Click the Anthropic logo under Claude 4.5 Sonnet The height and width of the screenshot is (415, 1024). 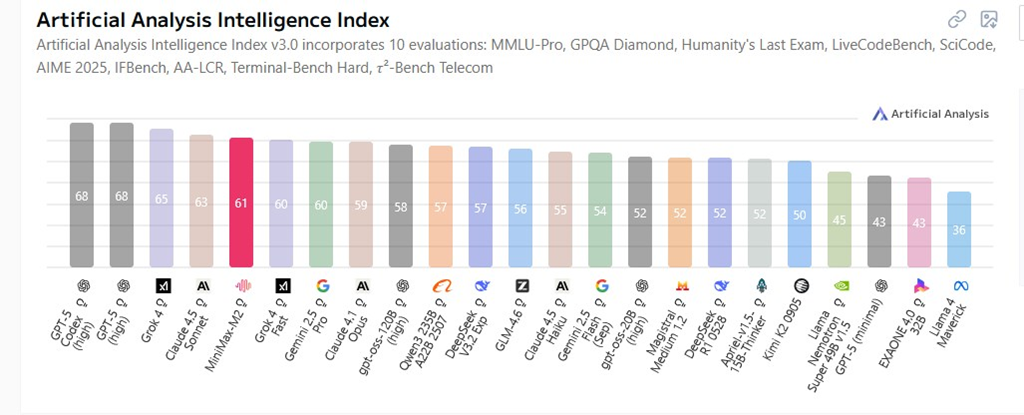[x=202, y=286]
